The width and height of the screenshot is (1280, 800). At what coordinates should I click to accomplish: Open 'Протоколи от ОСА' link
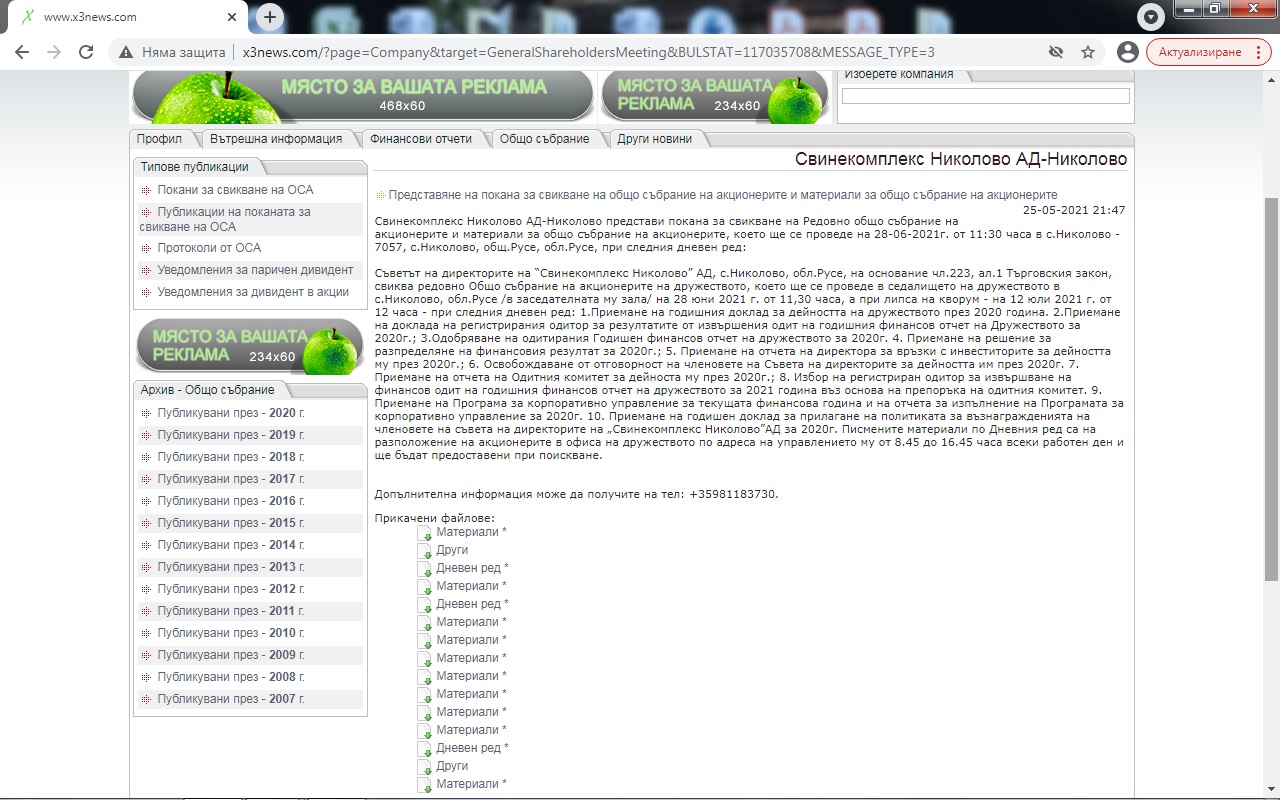pyautogui.click(x=209, y=248)
